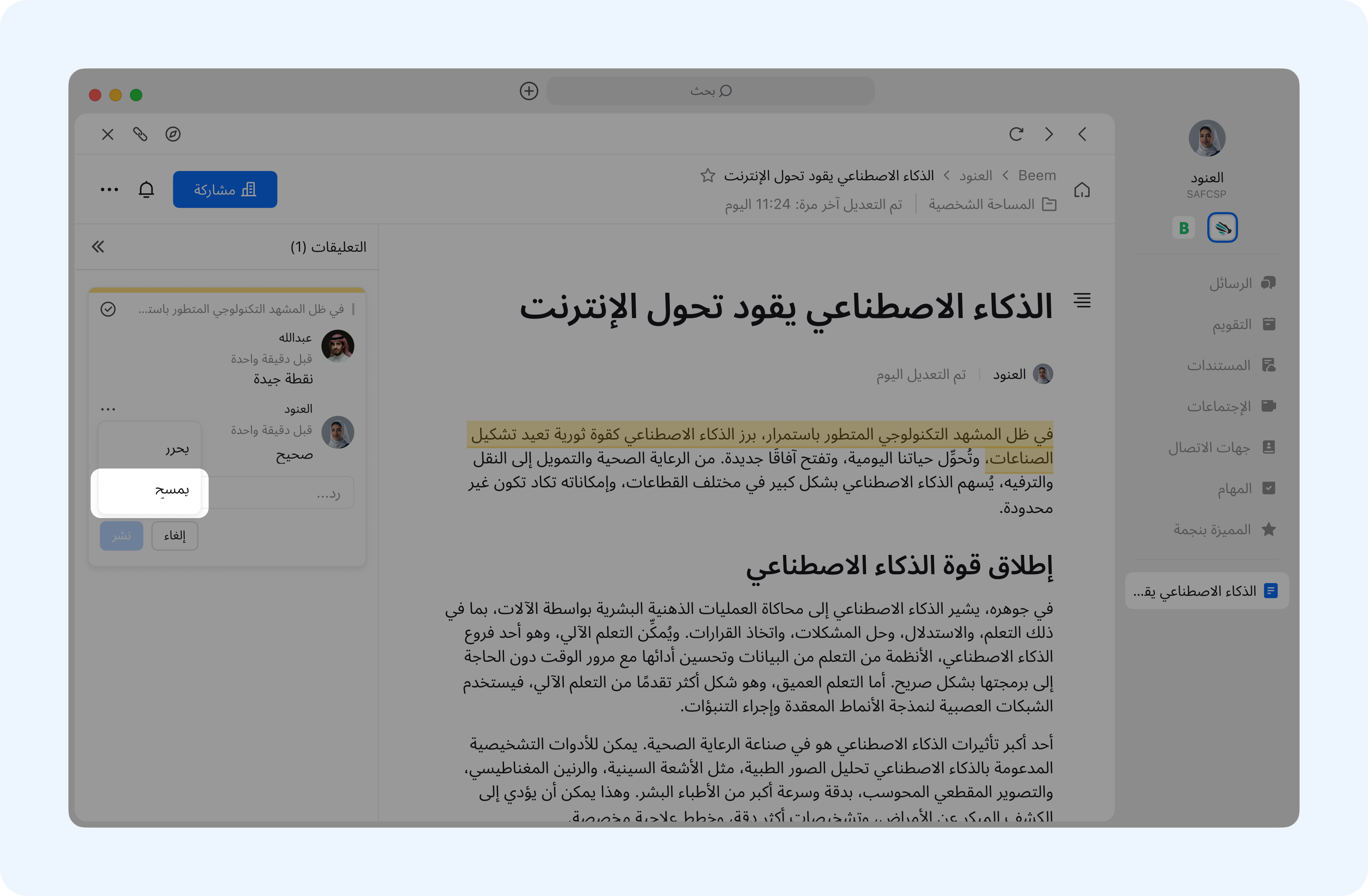Click the plus icon beside search
The width and height of the screenshot is (1368, 896).
click(x=529, y=91)
